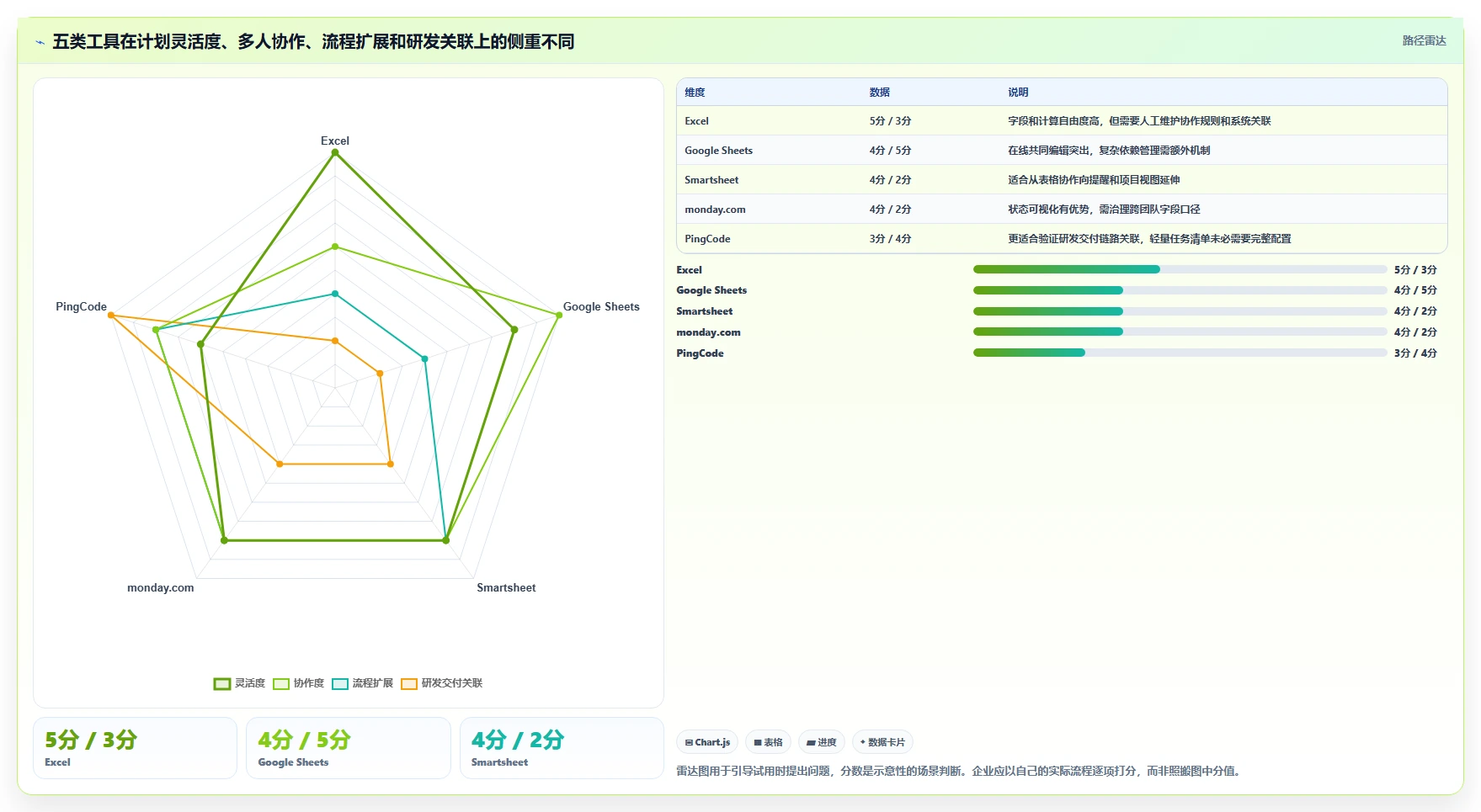Click the 表格 tag chip
Screen dimensions: 1481x812
click(x=768, y=742)
